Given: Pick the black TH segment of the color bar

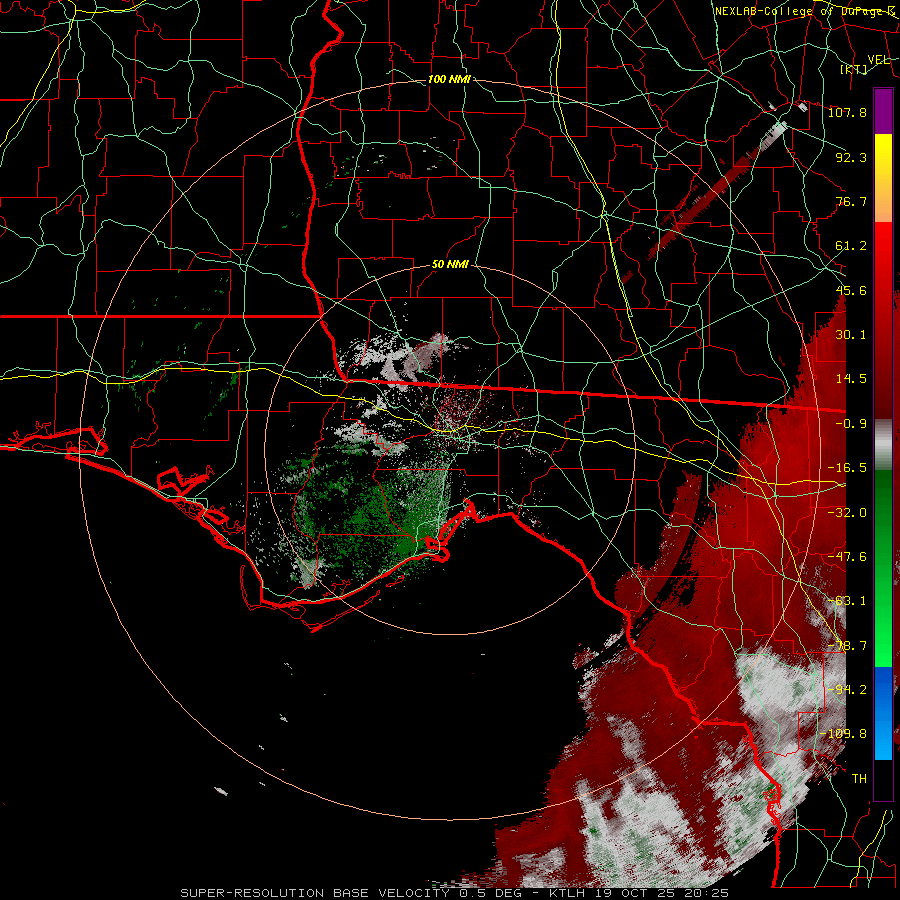Looking at the screenshot, I should [x=883, y=779].
